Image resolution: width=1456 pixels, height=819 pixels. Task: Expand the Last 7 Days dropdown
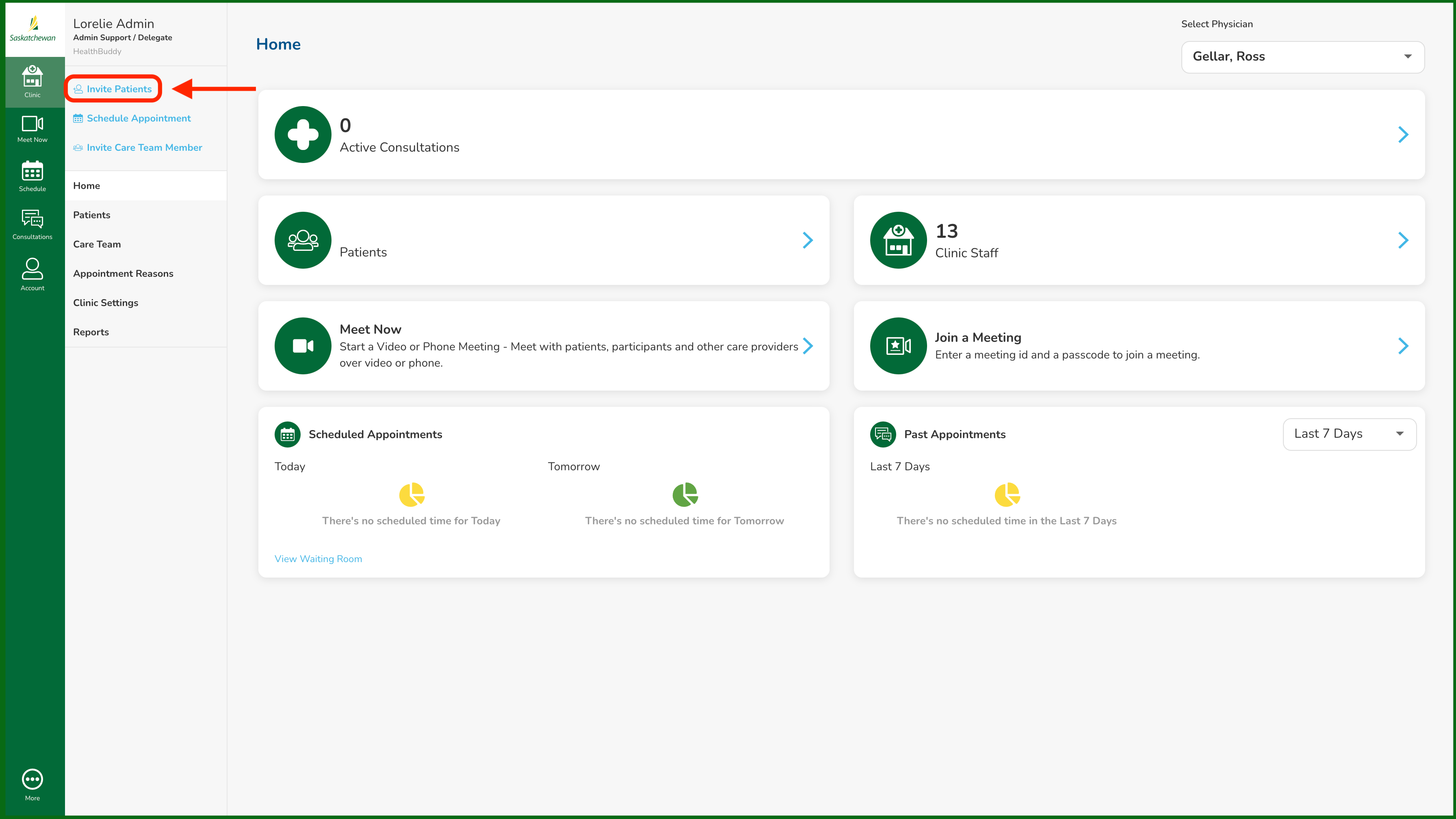(x=1349, y=434)
